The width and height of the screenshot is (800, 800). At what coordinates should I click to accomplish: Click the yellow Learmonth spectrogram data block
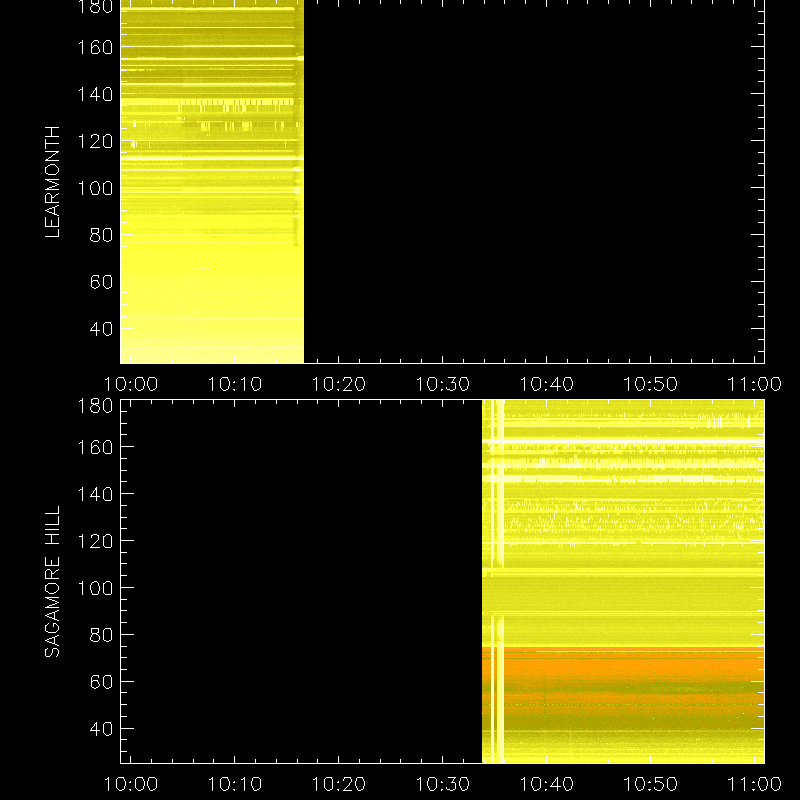(x=212, y=182)
